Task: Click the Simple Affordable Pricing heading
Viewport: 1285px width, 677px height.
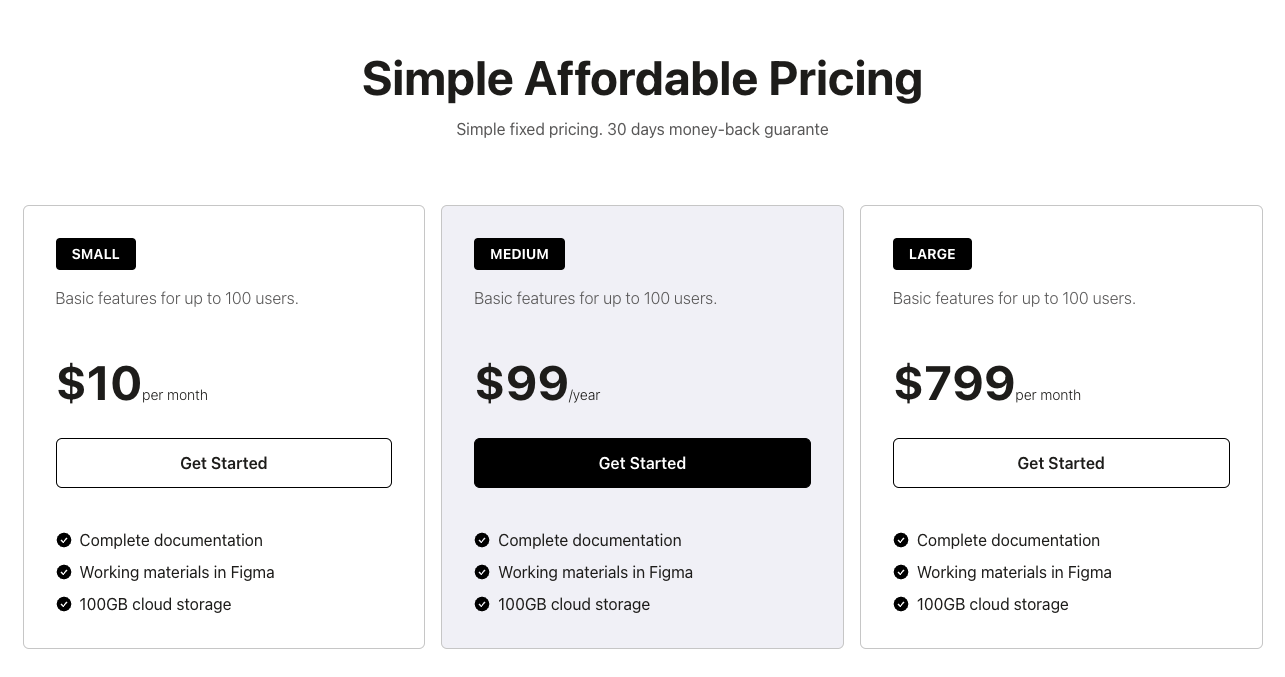Action: [x=642, y=78]
